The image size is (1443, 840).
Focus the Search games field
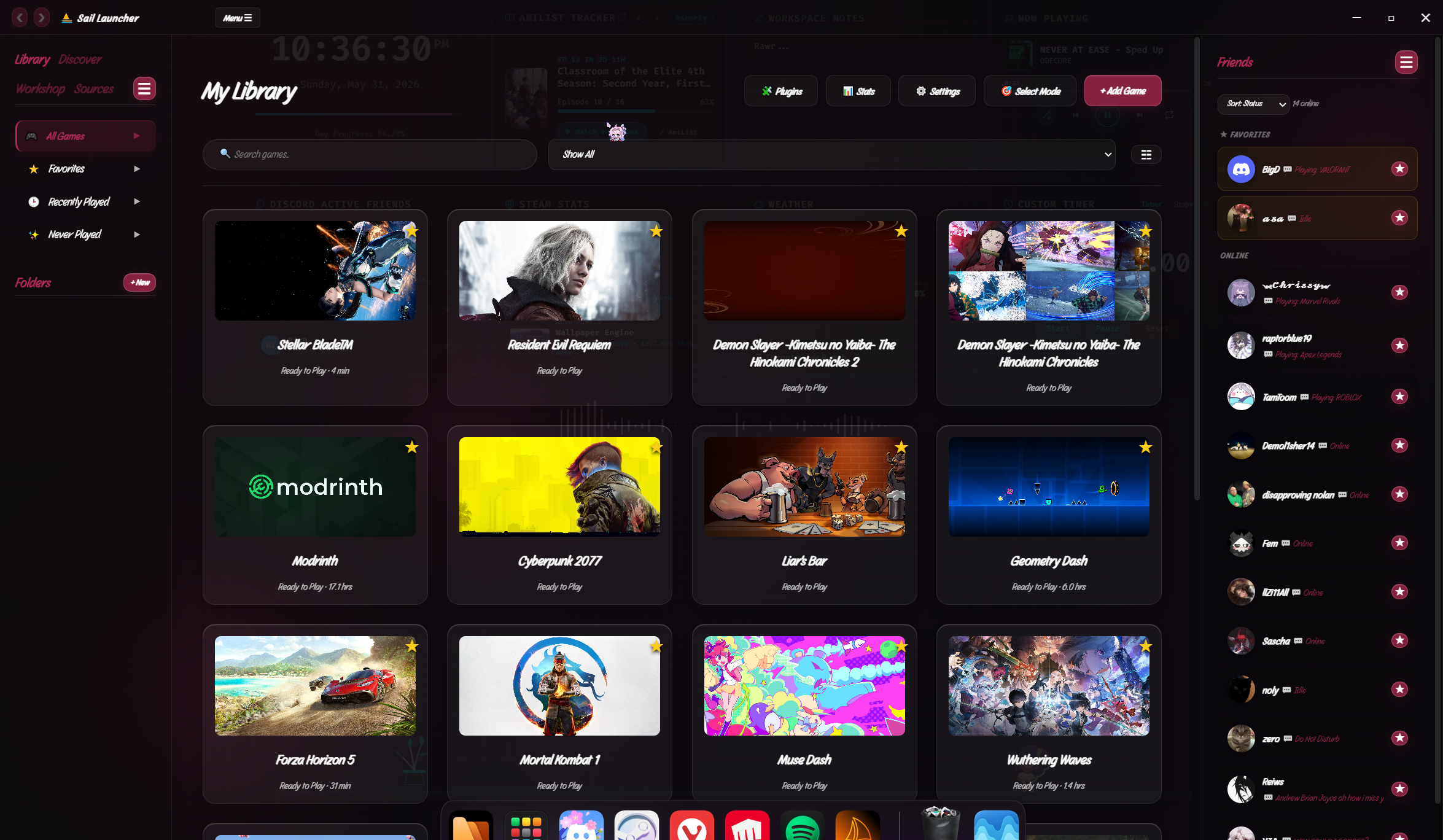[370, 154]
